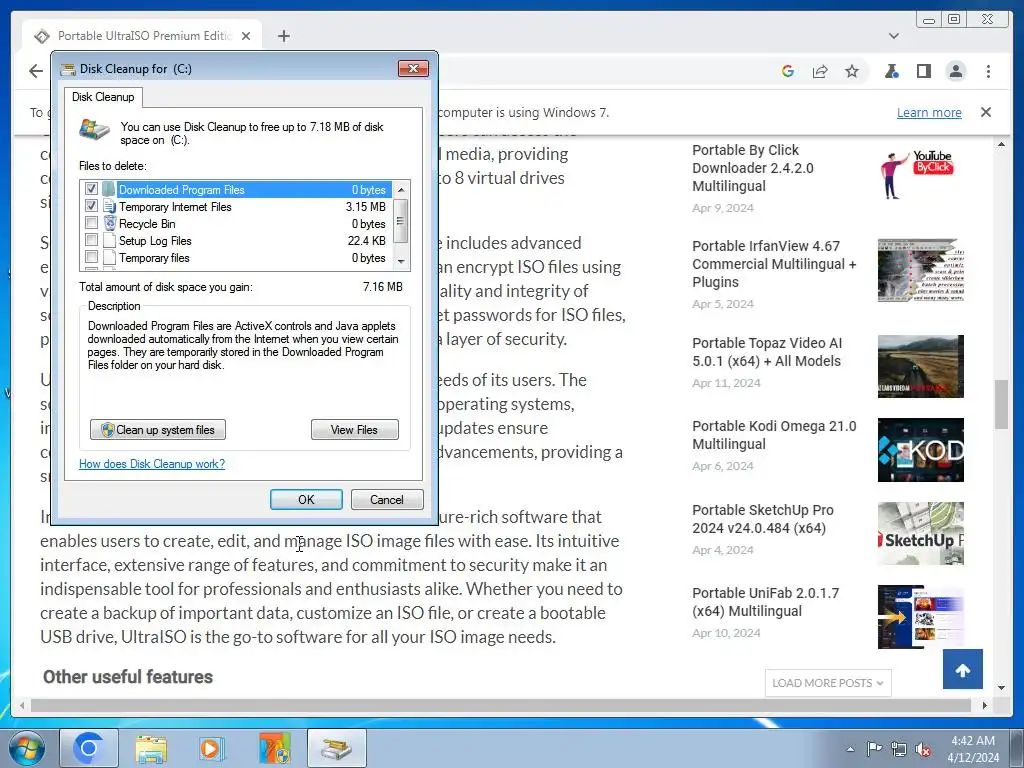Click the Temporary files document icon
The image size is (1024, 768).
109,257
